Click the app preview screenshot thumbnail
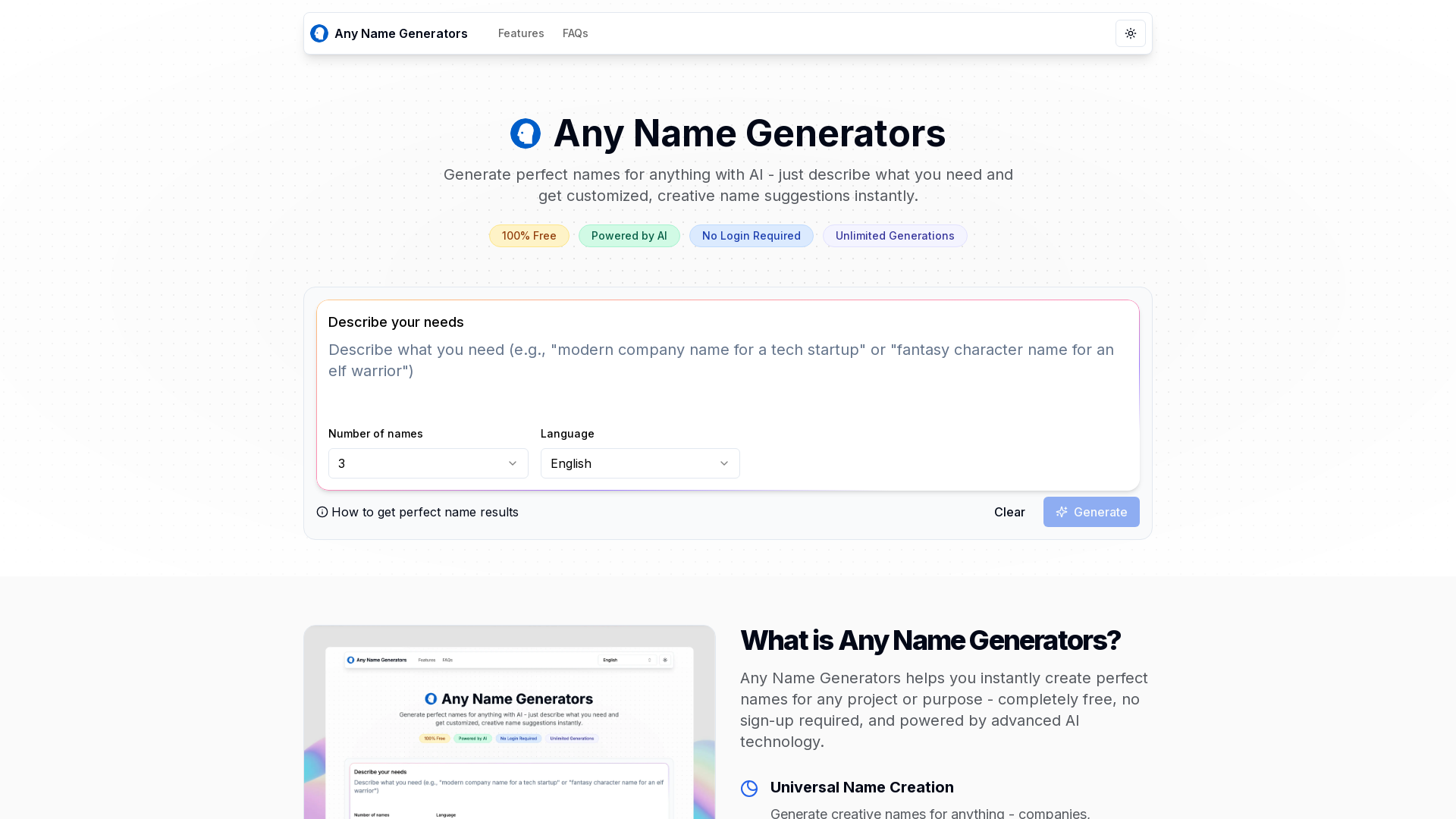Viewport: 1456px width, 819px height. [x=510, y=722]
